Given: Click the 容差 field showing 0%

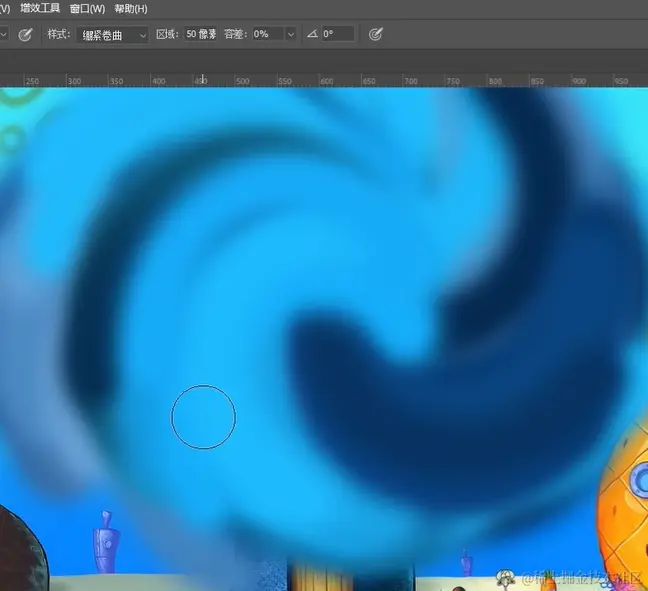Looking at the screenshot, I should point(268,34).
